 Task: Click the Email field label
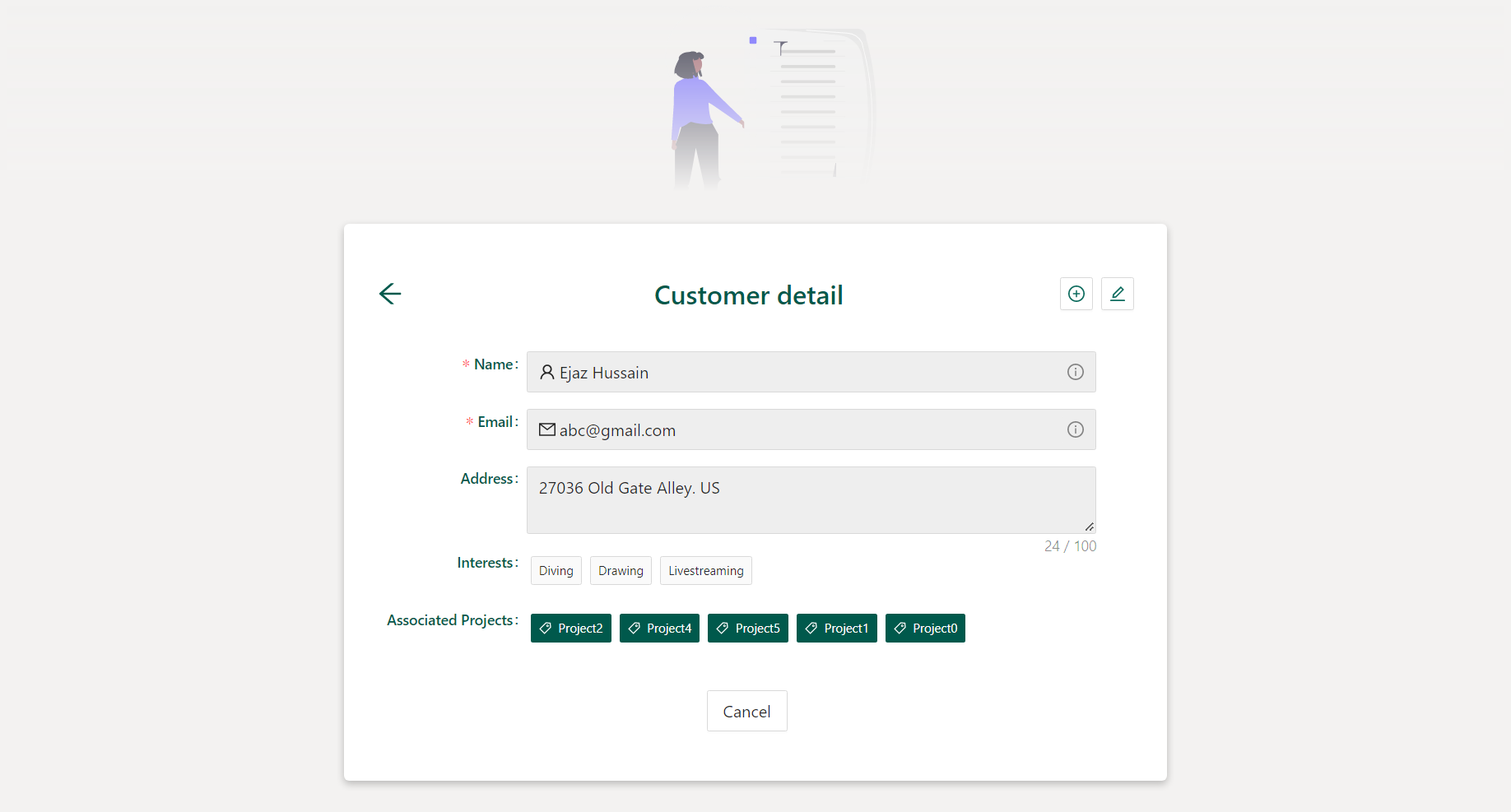coord(495,422)
